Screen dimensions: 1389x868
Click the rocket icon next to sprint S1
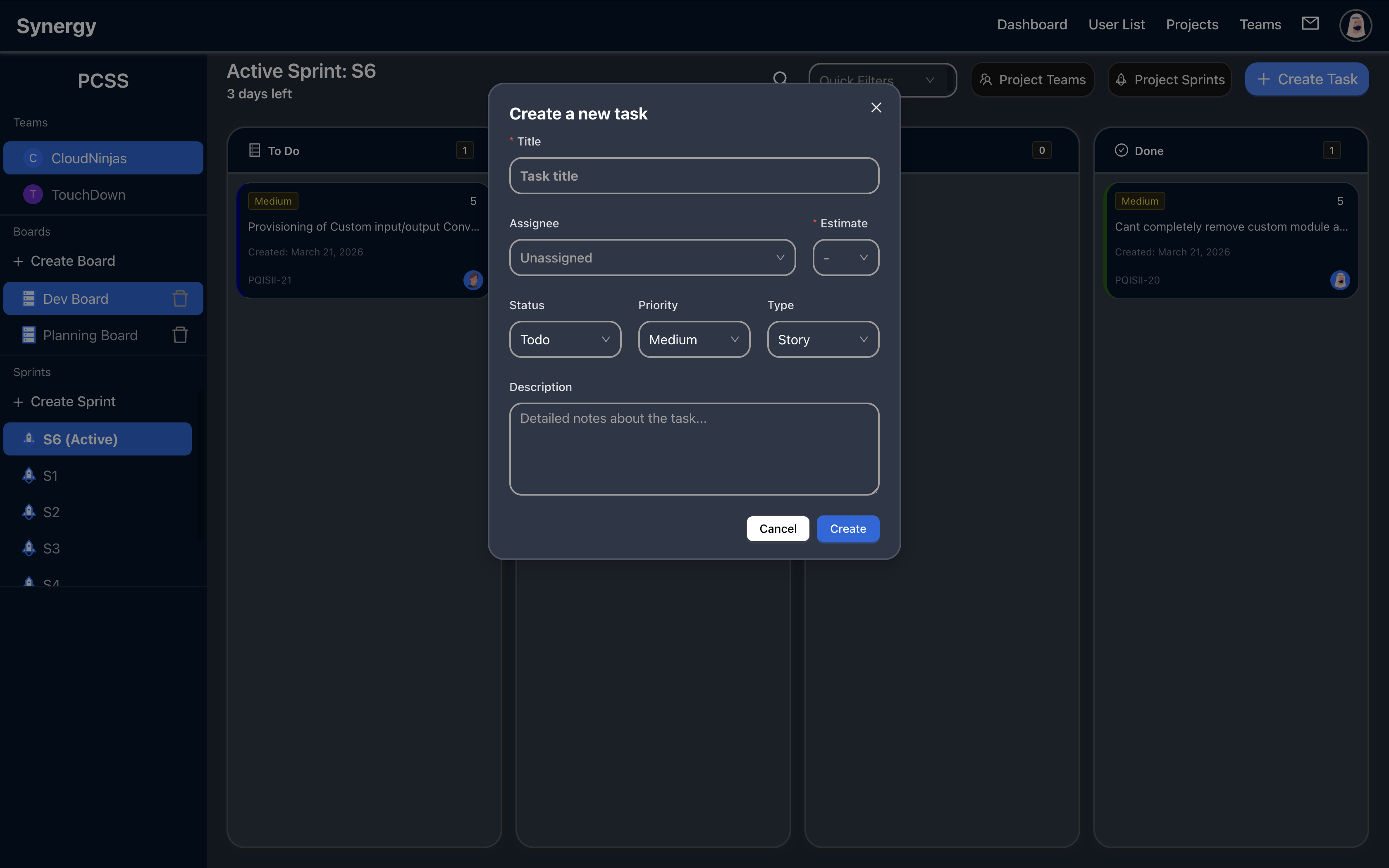click(x=29, y=475)
